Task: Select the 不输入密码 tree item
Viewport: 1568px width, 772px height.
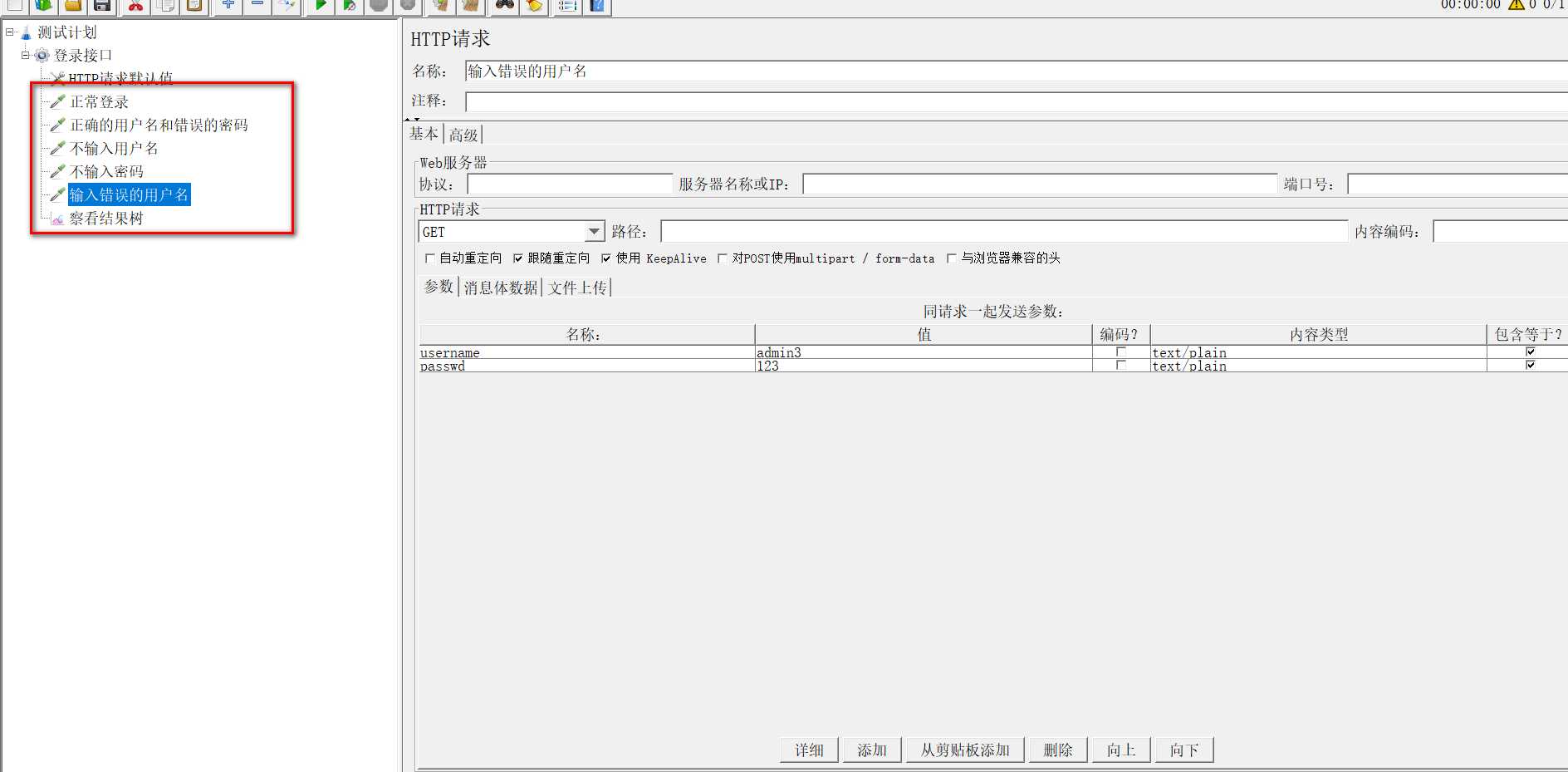Action: [x=106, y=172]
